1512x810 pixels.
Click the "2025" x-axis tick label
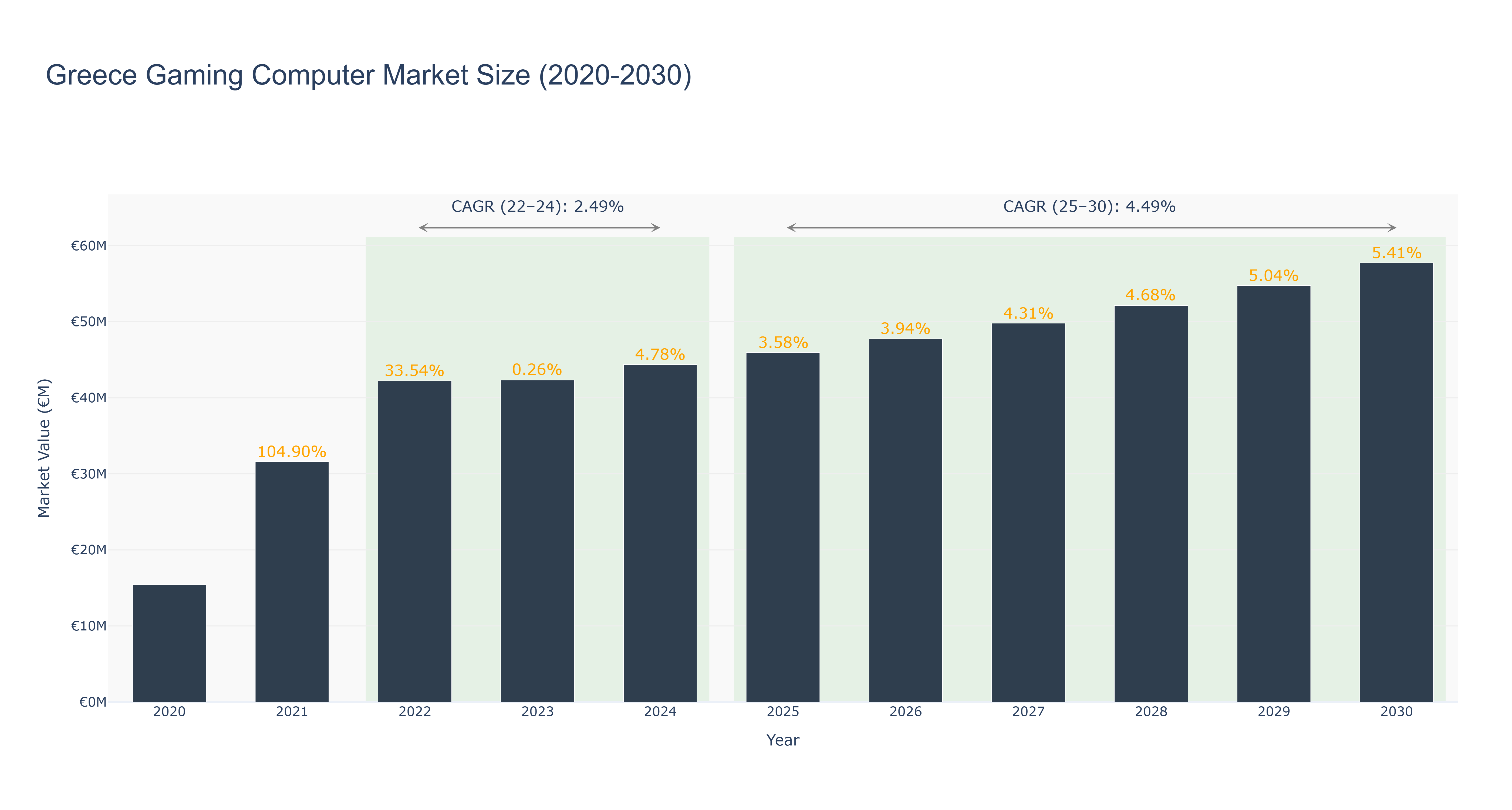tap(782, 712)
